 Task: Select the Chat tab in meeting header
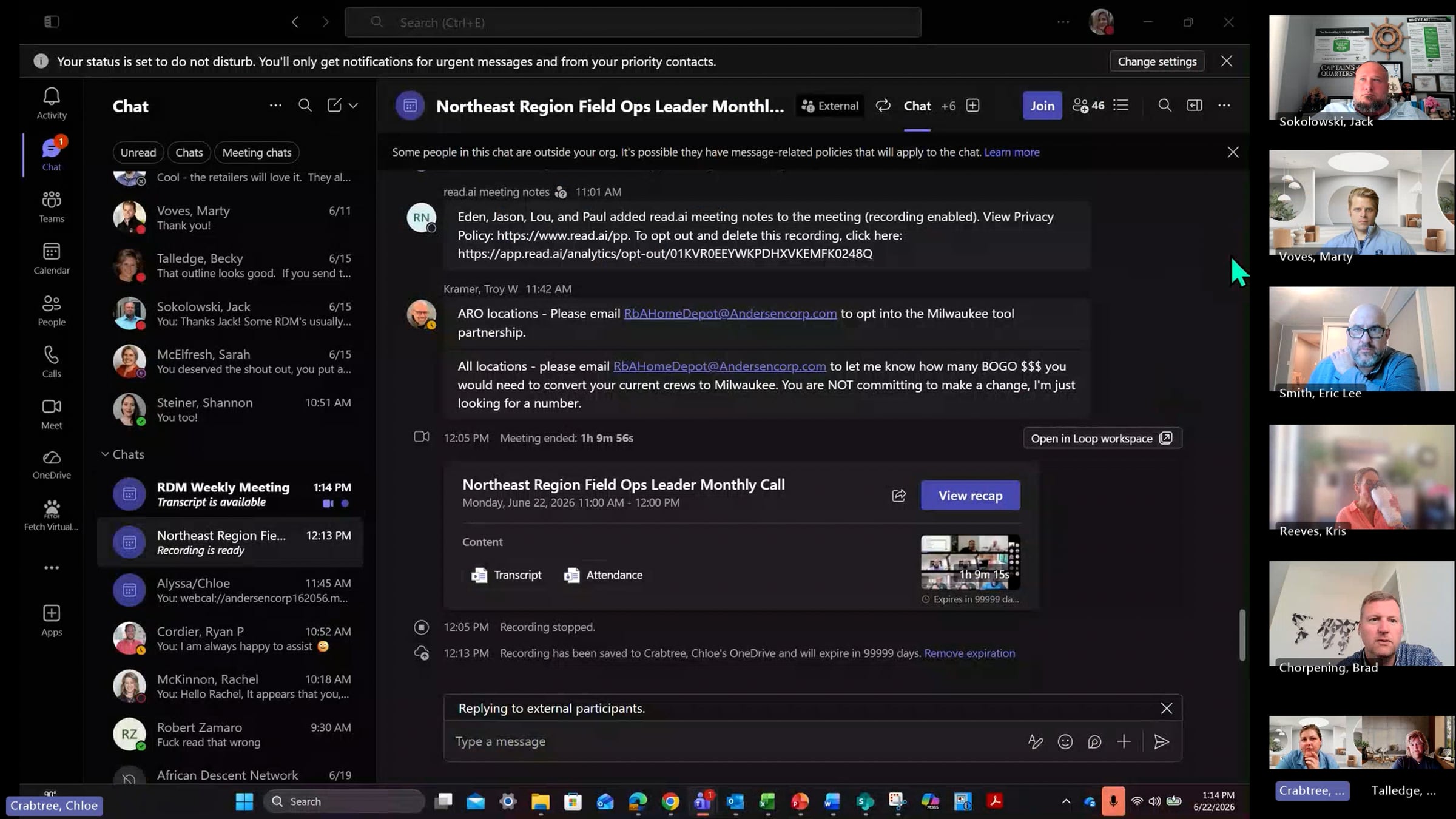click(917, 106)
